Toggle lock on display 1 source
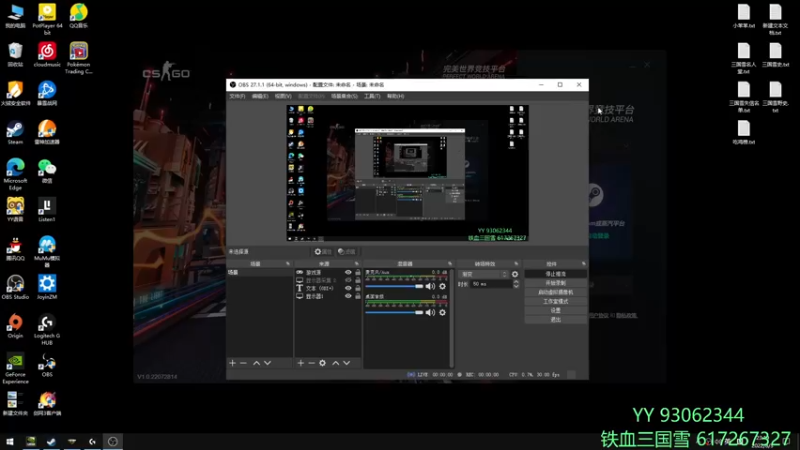The height and width of the screenshot is (450, 800). [x=358, y=296]
